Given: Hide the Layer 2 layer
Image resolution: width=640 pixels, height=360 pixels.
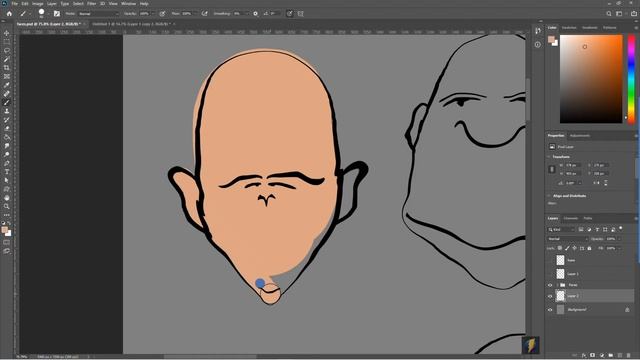Looking at the screenshot, I should (x=550, y=296).
